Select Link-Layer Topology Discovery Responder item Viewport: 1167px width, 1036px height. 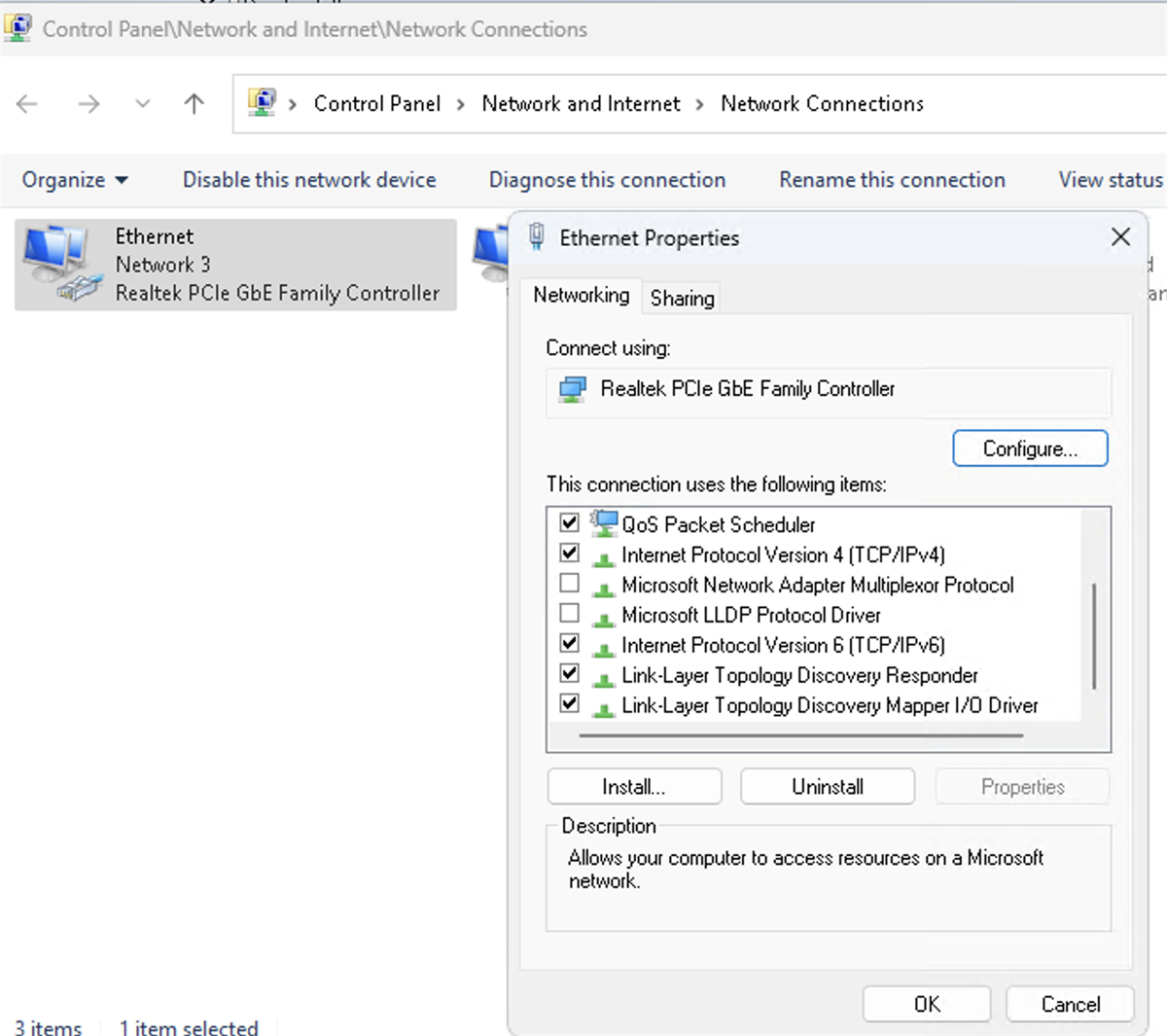[x=799, y=675]
